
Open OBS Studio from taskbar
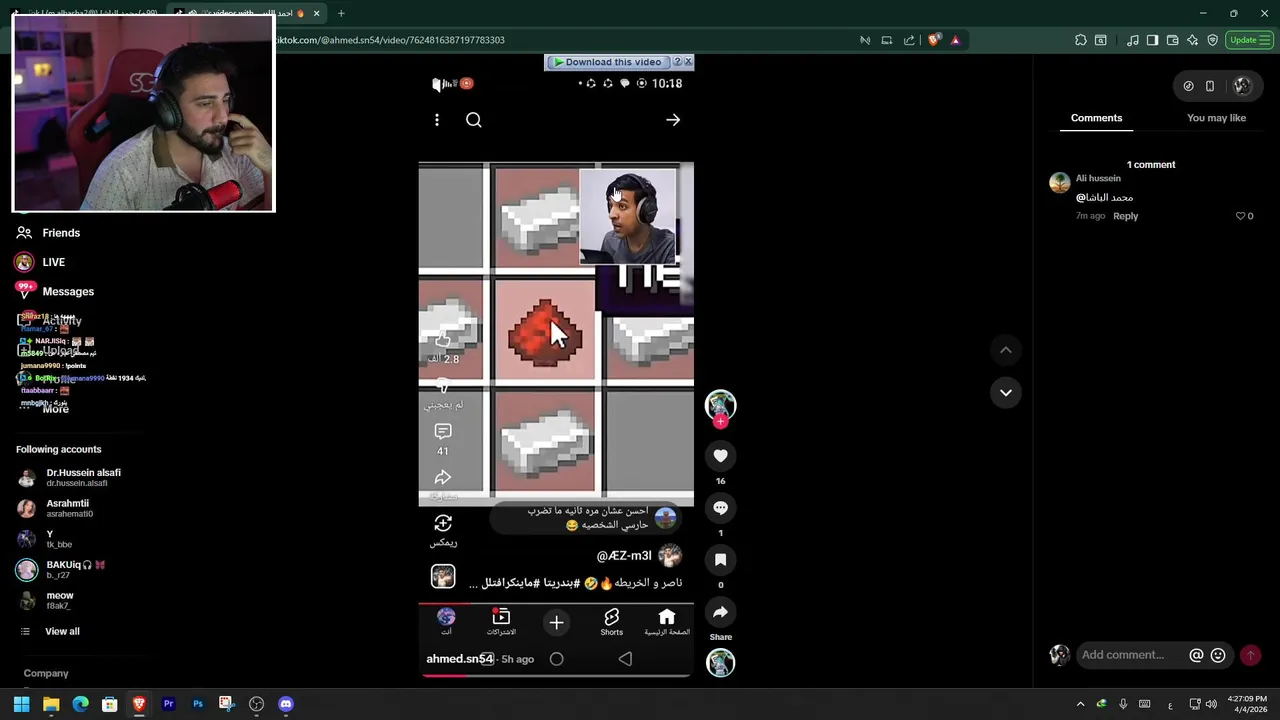(256, 704)
